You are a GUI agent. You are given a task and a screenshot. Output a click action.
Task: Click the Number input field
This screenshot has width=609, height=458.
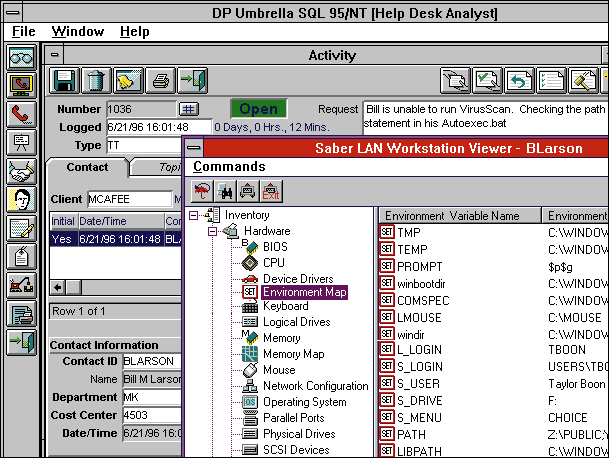coord(141,109)
